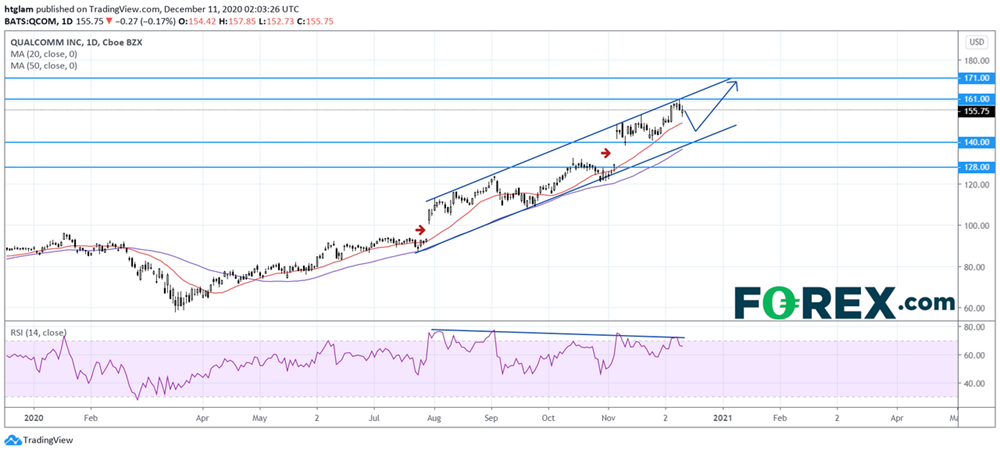Select the 140.00 price level label
Screen dimensions: 1000x453
click(976, 142)
